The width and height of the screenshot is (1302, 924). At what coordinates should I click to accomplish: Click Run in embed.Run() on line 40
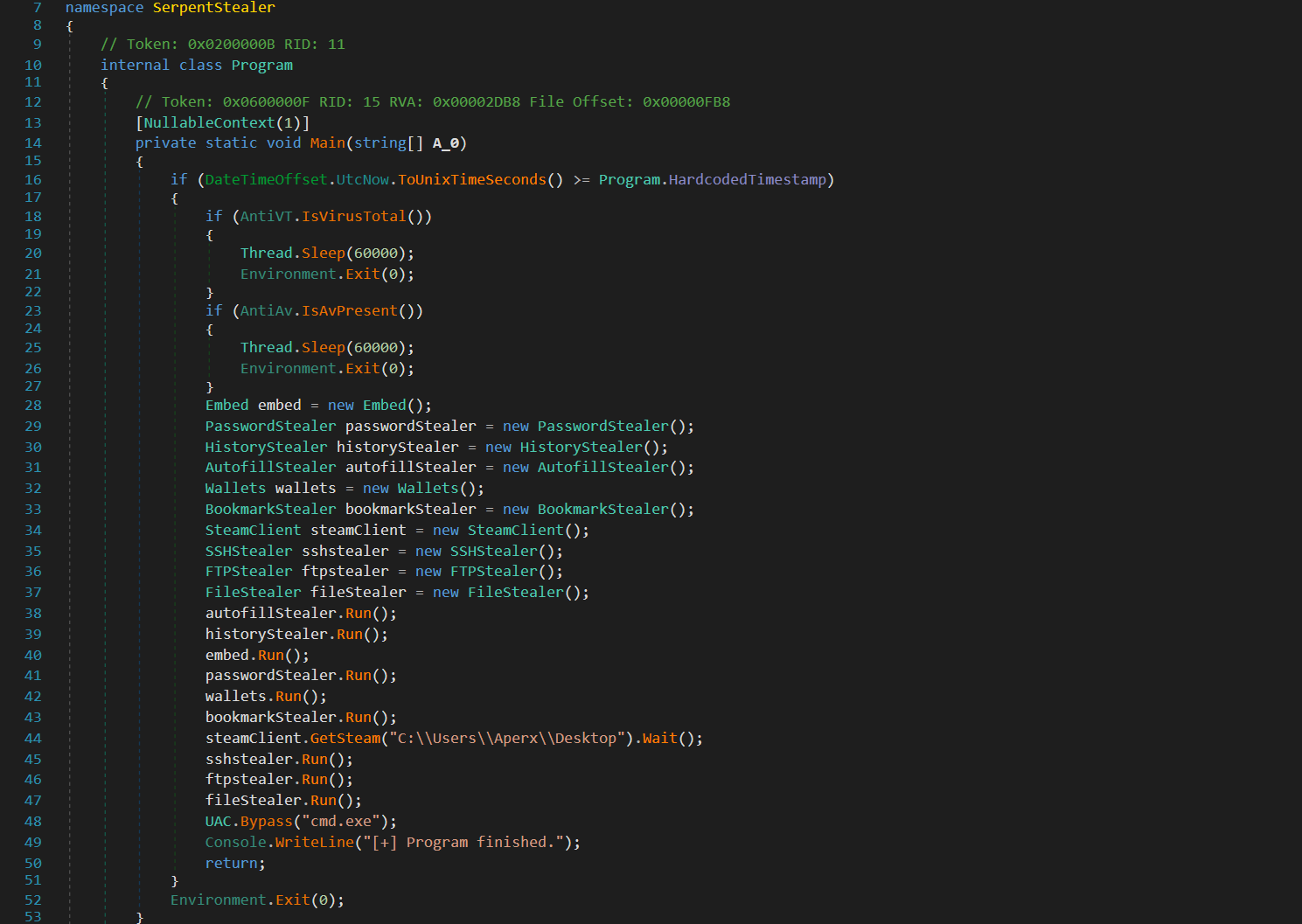[271, 656]
